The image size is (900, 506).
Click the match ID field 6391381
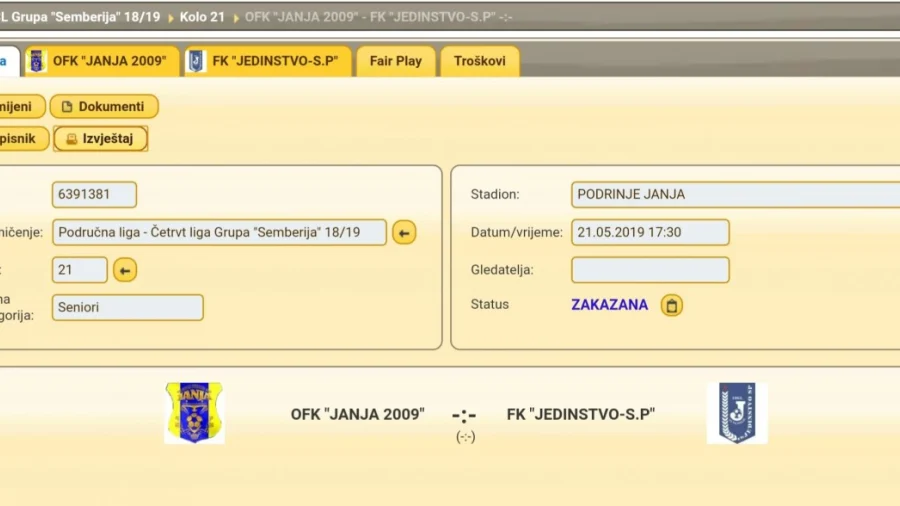(94, 194)
